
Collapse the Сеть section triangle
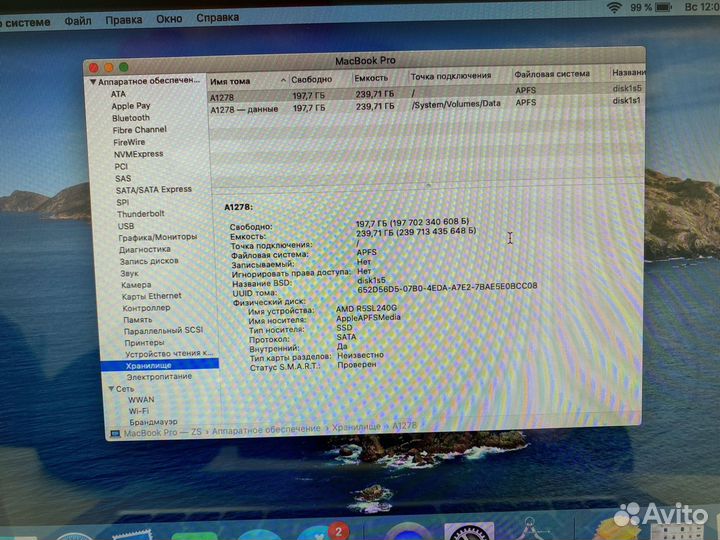pyautogui.click(x=111, y=388)
